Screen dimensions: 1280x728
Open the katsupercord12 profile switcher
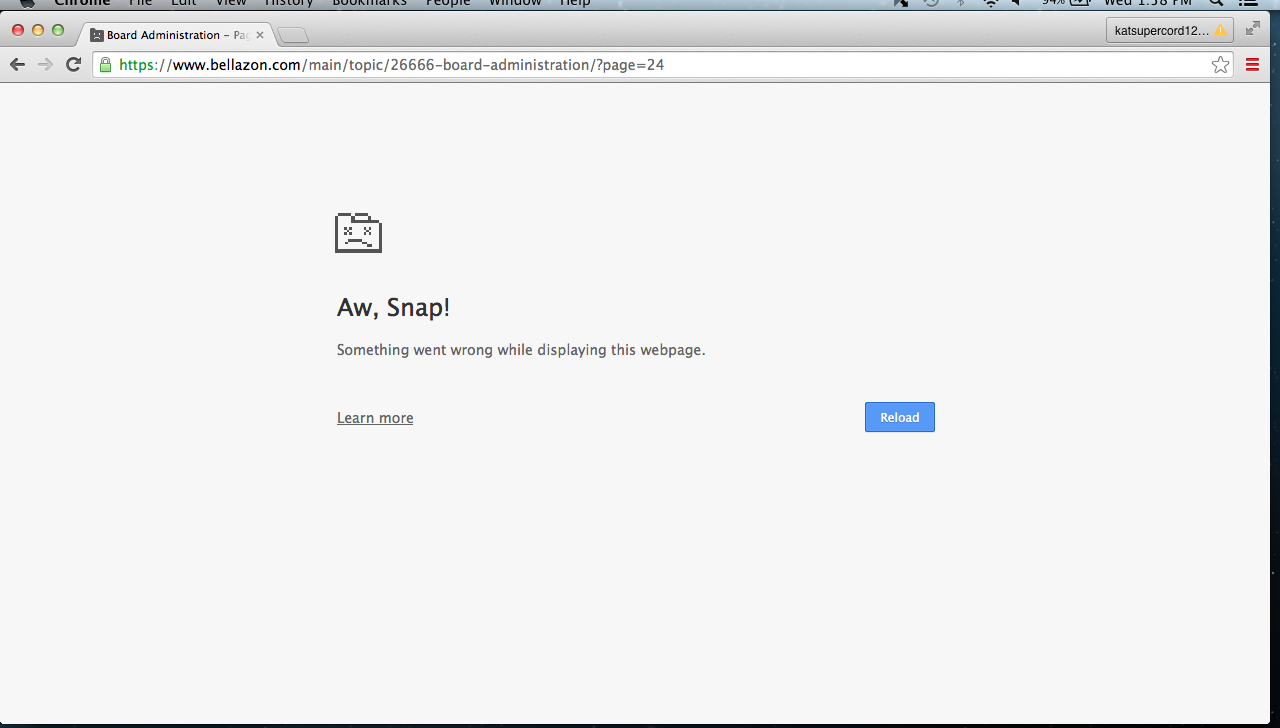[x=1169, y=30]
